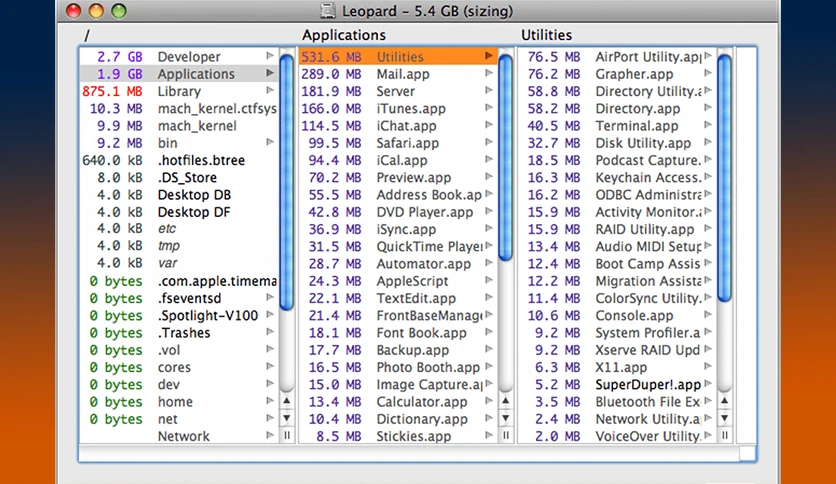Expand the Console.app disclosure arrow
The height and width of the screenshot is (484, 836).
pos(708,314)
